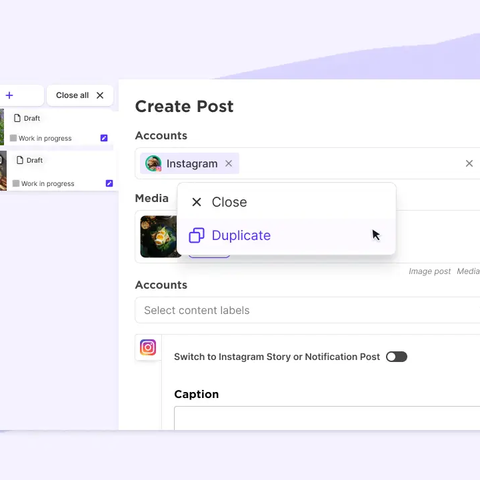This screenshot has width=480, height=480.
Task: Remove the Instagram account chip
Action: (229, 163)
